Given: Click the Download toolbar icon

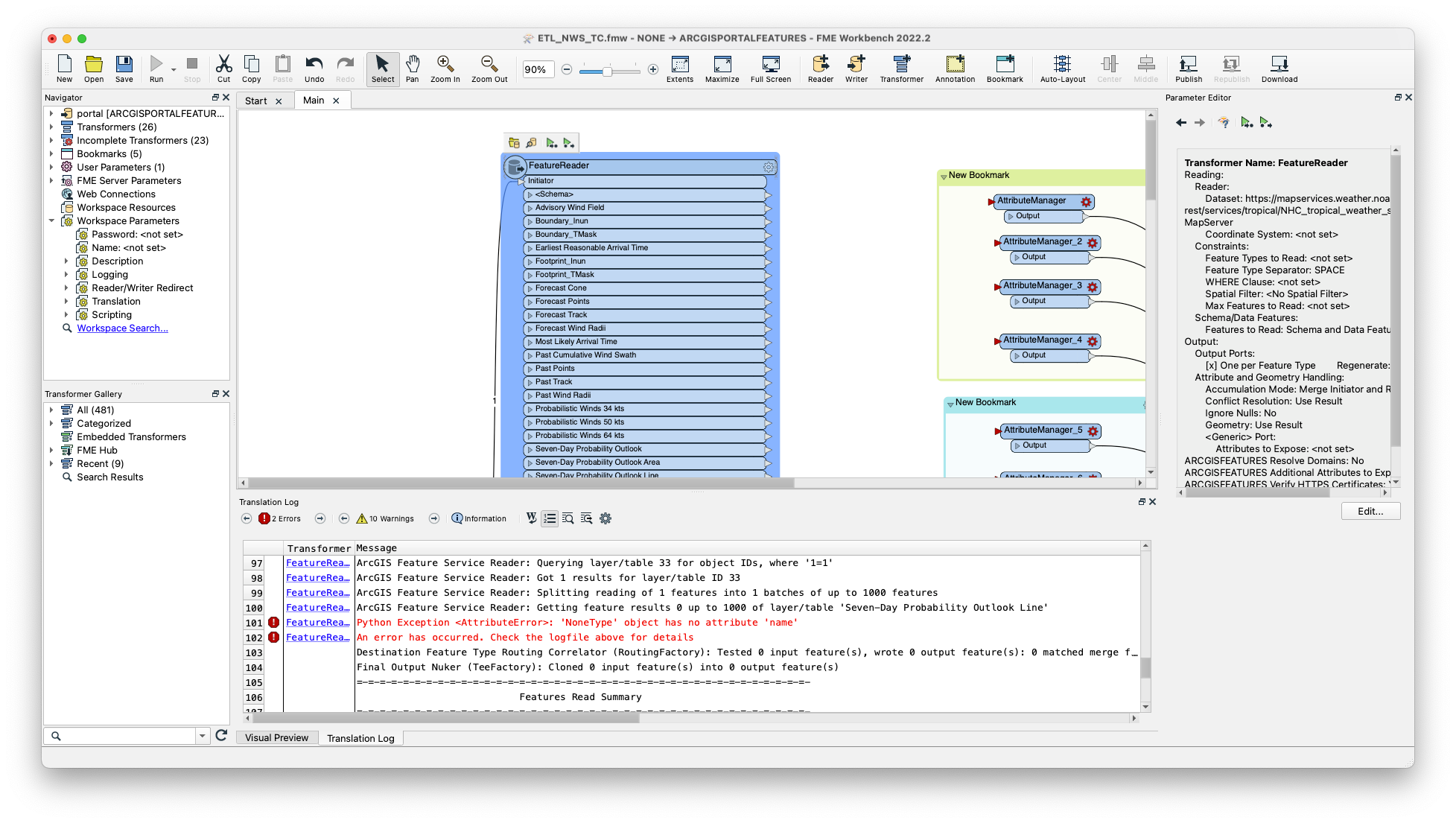Looking at the screenshot, I should click(1279, 69).
